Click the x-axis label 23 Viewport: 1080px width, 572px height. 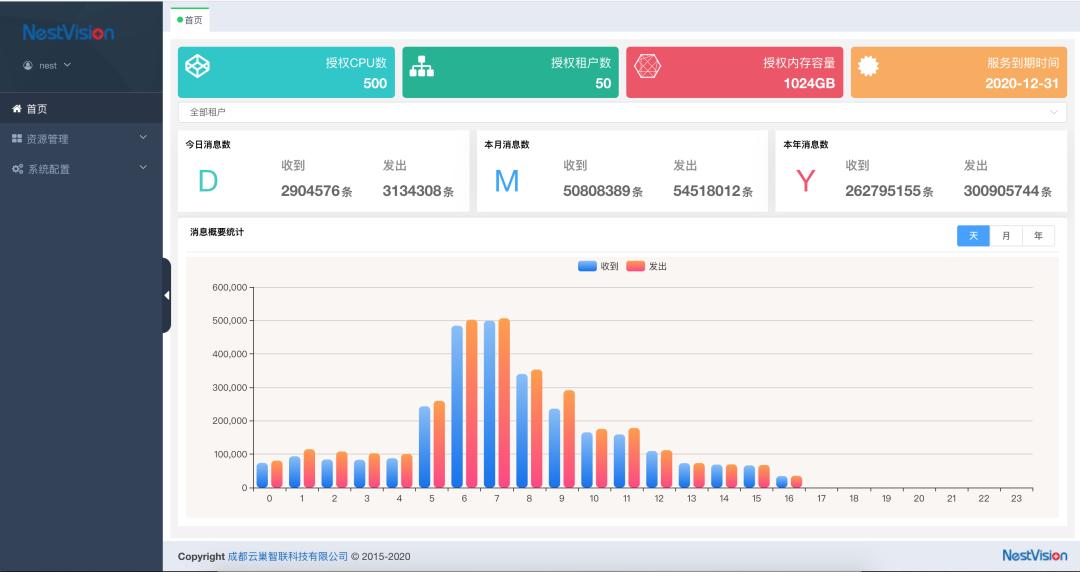tap(1016, 498)
